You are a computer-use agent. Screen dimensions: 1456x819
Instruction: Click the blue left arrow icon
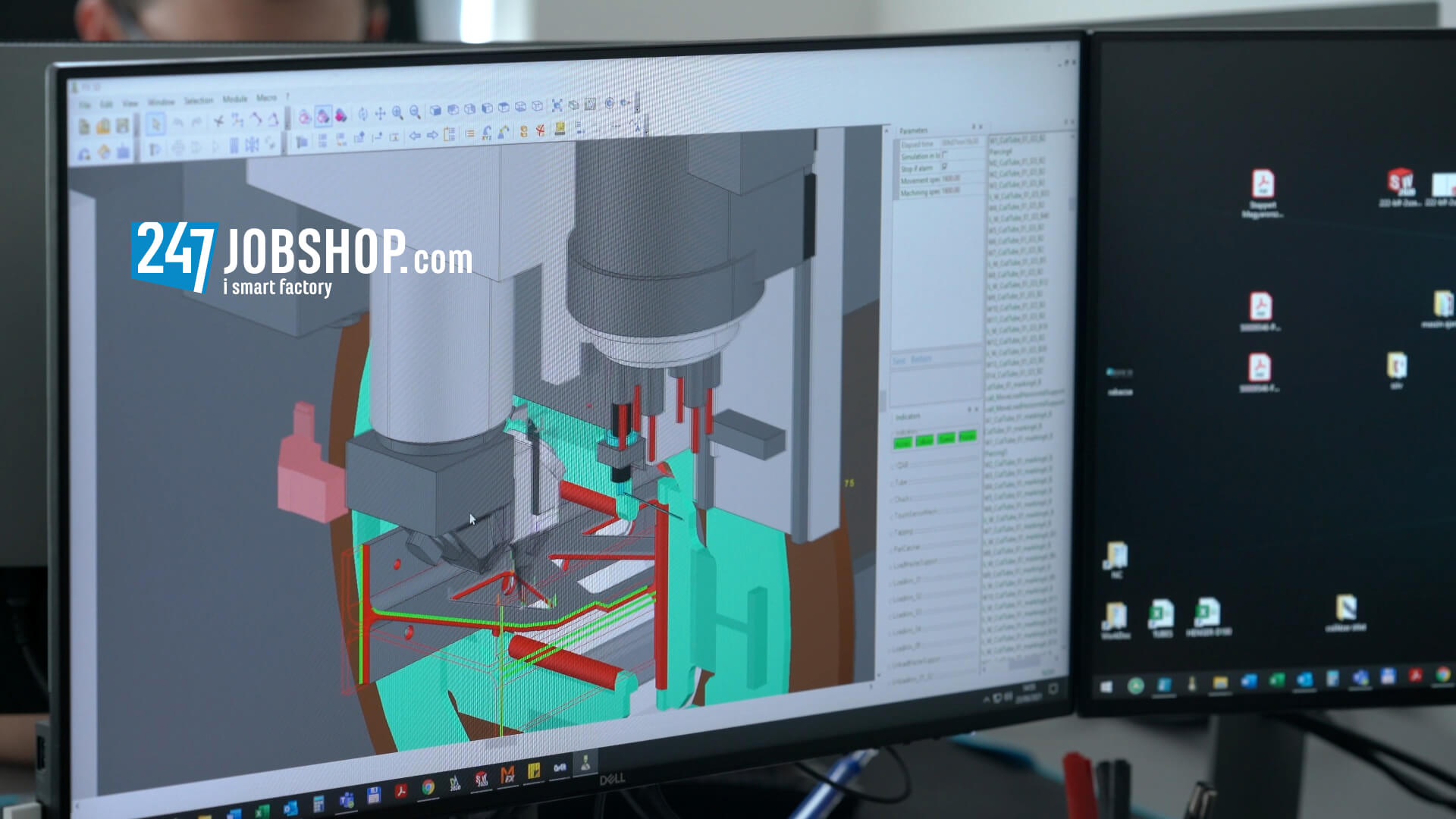(x=415, y=135)
